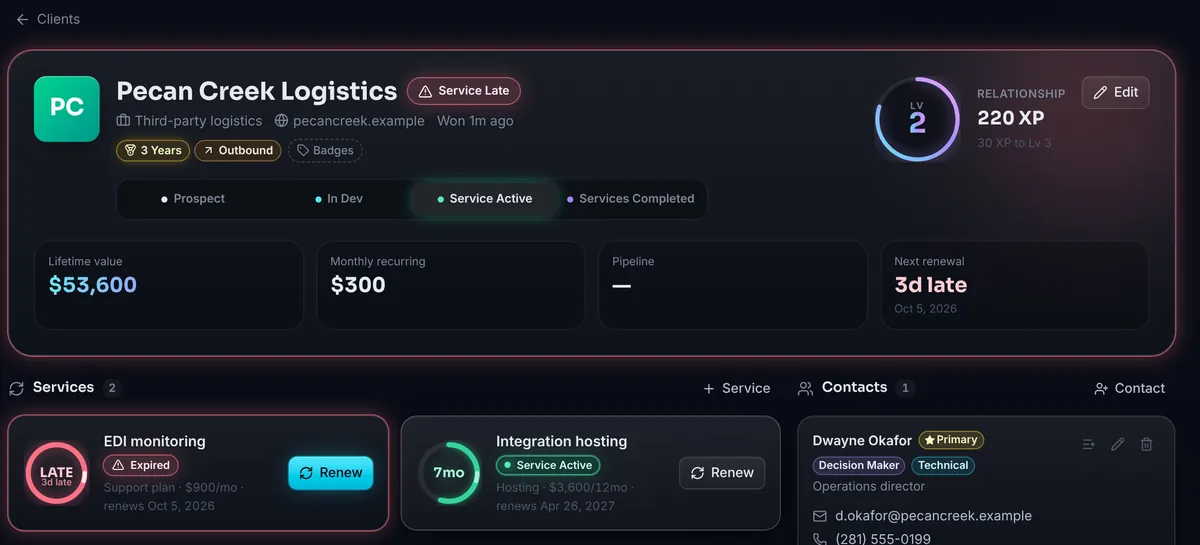The image size is (1200, 545).
Task: Click the PC client avatar logo
Action: (67, 108)
